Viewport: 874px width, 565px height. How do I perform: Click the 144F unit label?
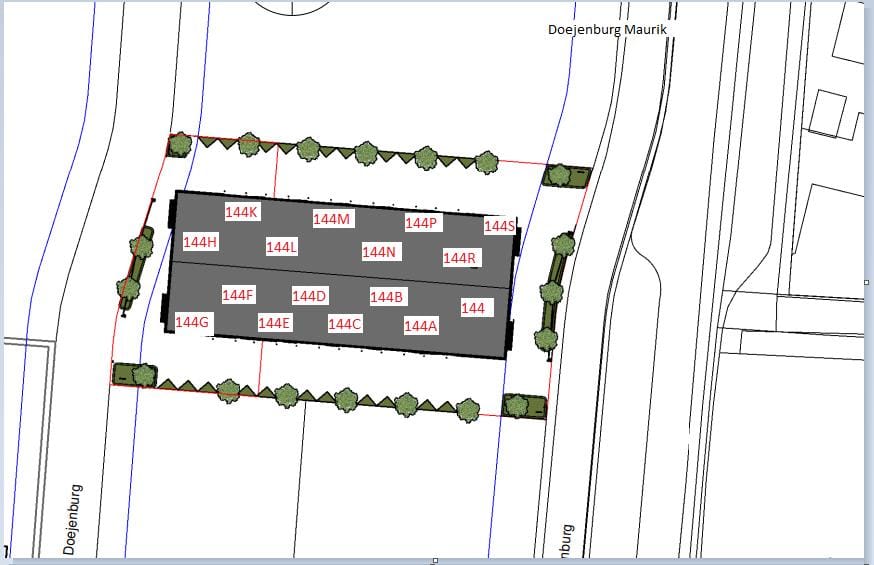[x=239, y=294]
